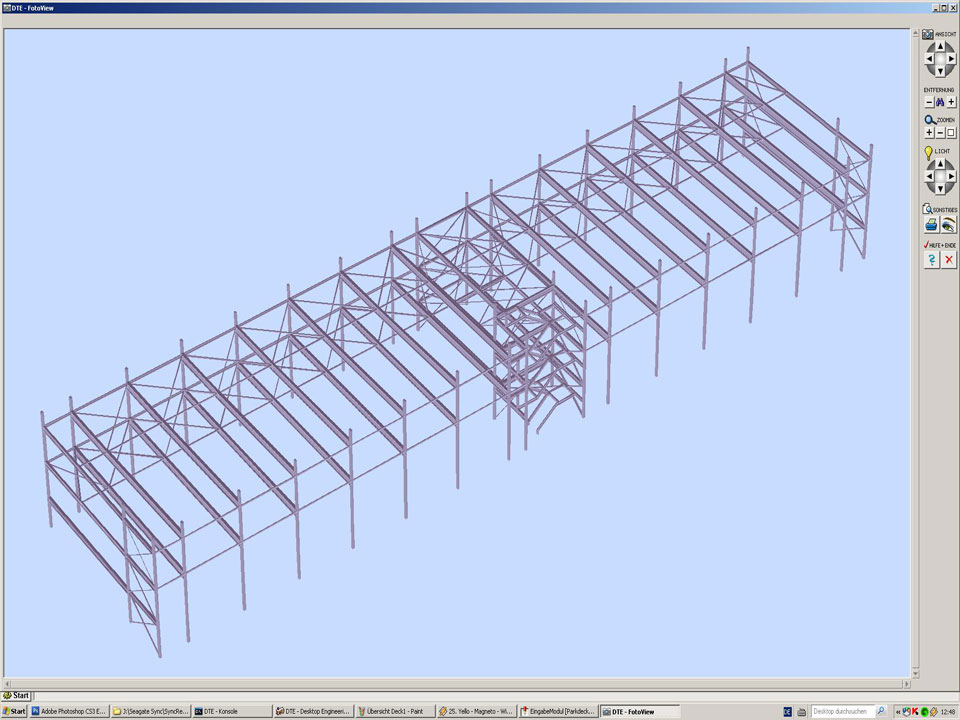Image resolution: width=960 pixels, height=720 pixels.
Task: Zoom in with the Zoomen plus button
Action: pos(929,132)
